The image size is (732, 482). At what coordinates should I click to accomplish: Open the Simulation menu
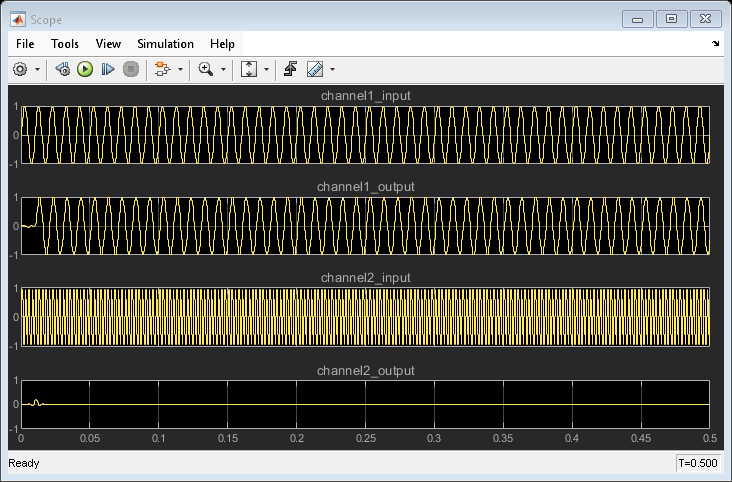pos(165,44)
